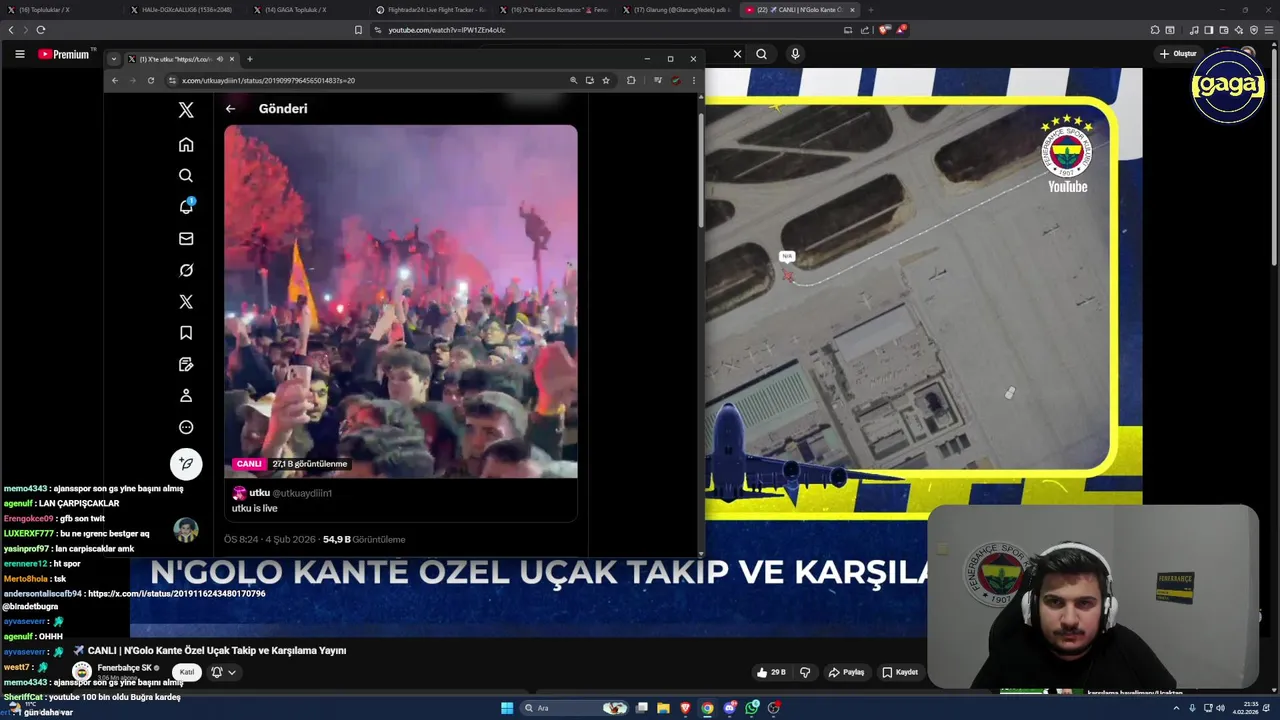The height and width of the screenshot is (720, 1280).
Task: Zoom magnifier icon in popup address bar
Action: tap(573, 80)
